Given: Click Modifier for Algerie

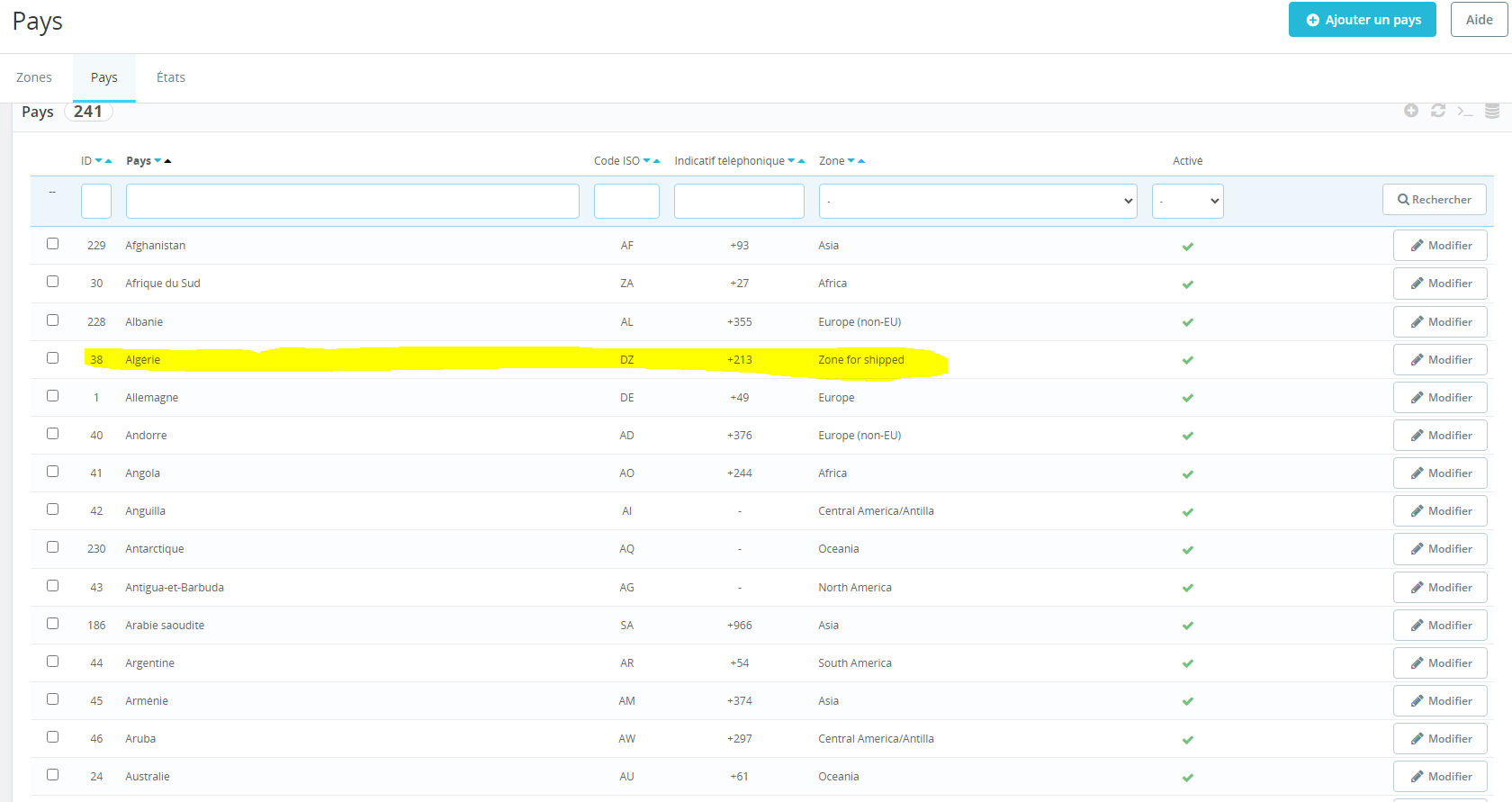Looking at the screenshot, I should pyautogui.click(x=1440, y=360).
